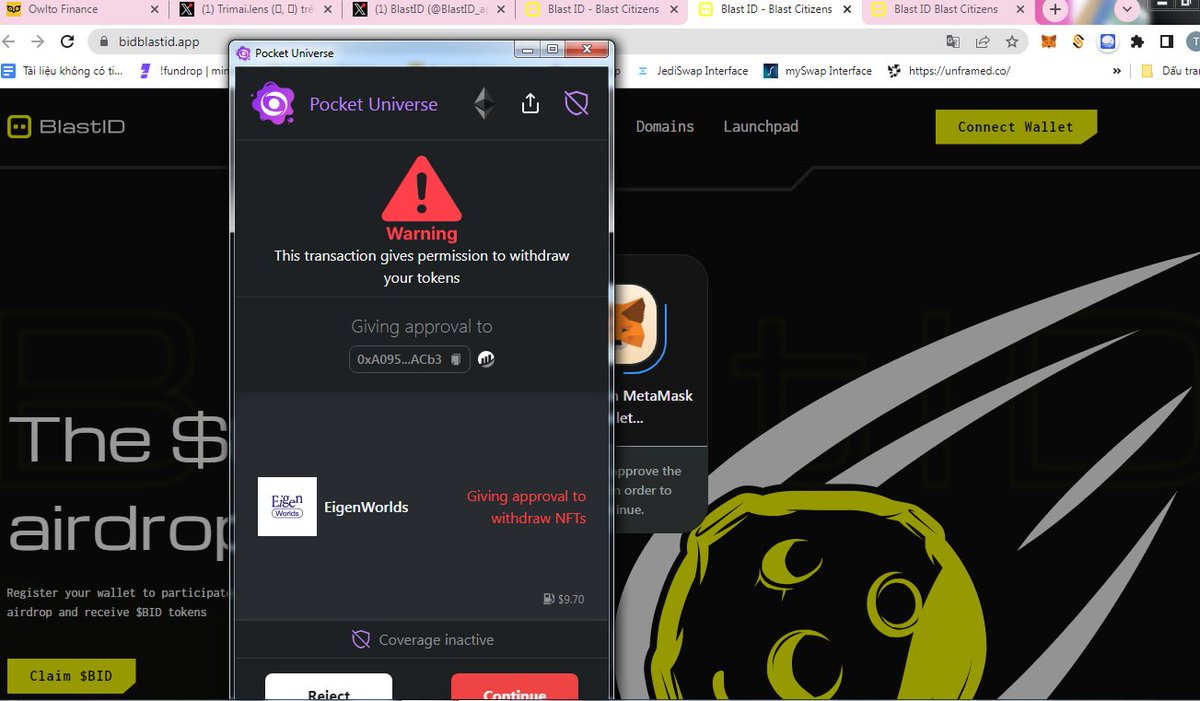The image size is (1200, 701).
Task: Open the profile avatar T
Action: [1193, 42]
